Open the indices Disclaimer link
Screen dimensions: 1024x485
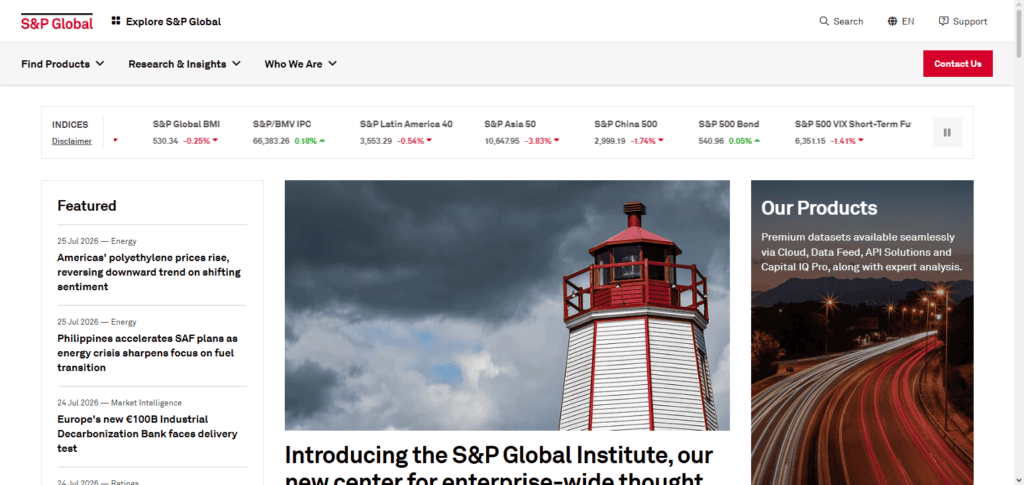[72, 141]
